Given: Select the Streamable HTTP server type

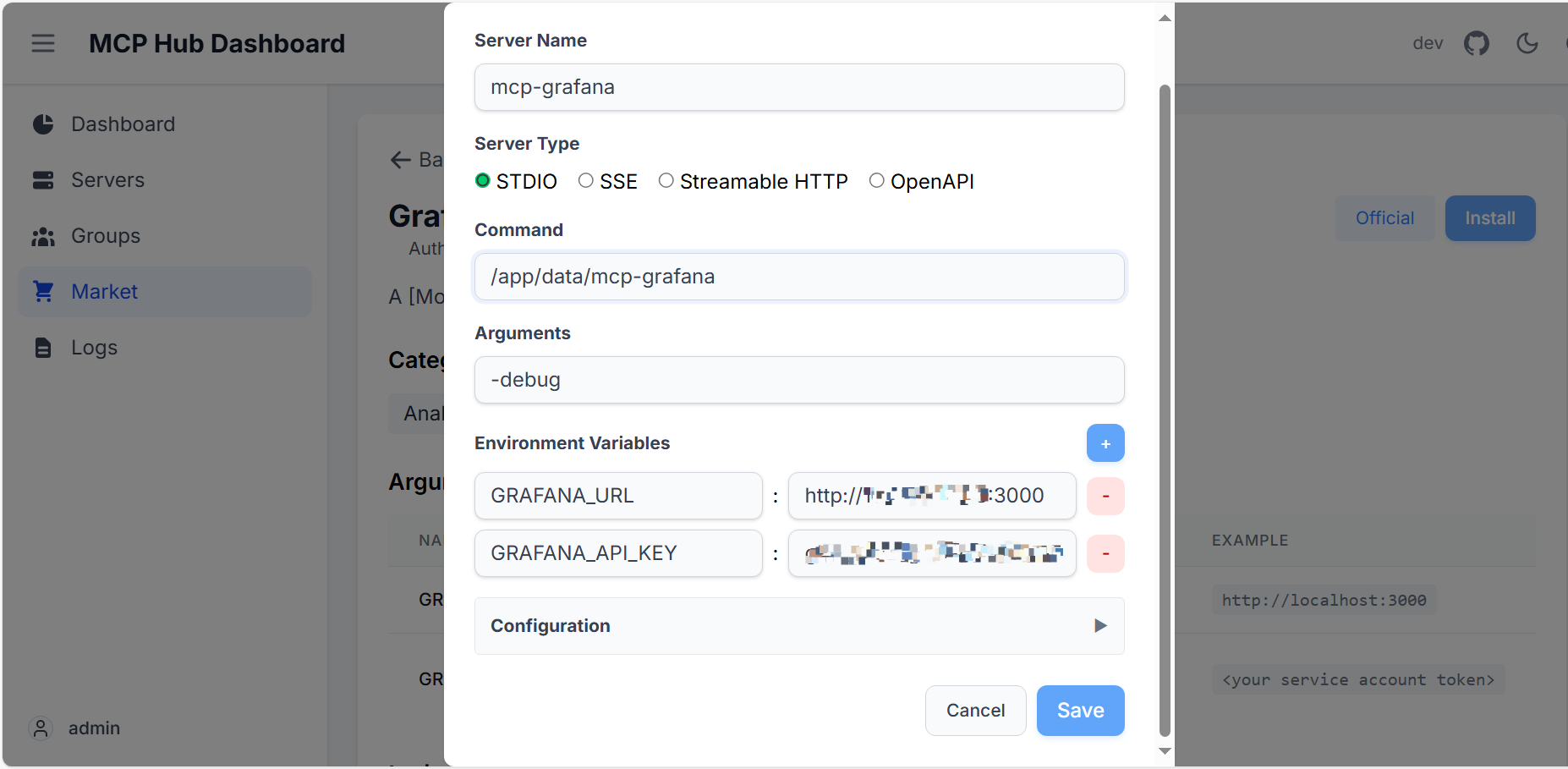Looking at the screenshot, I should tap(666, 180).
